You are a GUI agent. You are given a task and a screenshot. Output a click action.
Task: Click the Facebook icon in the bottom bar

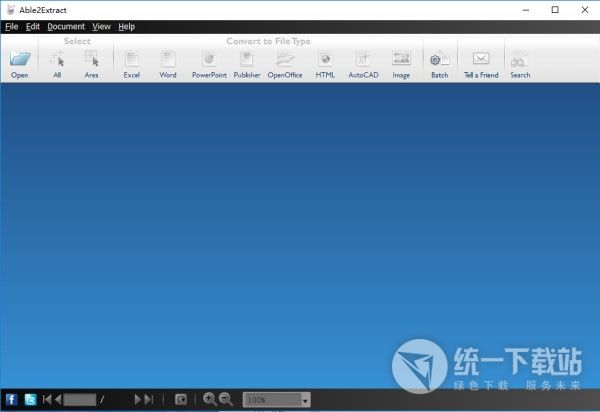coord(12,400)
